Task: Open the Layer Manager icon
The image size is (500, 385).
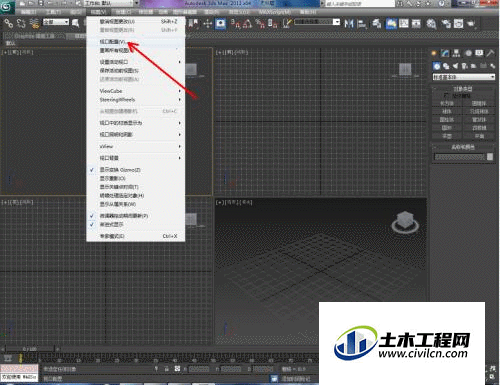Action: pos(377,24)
